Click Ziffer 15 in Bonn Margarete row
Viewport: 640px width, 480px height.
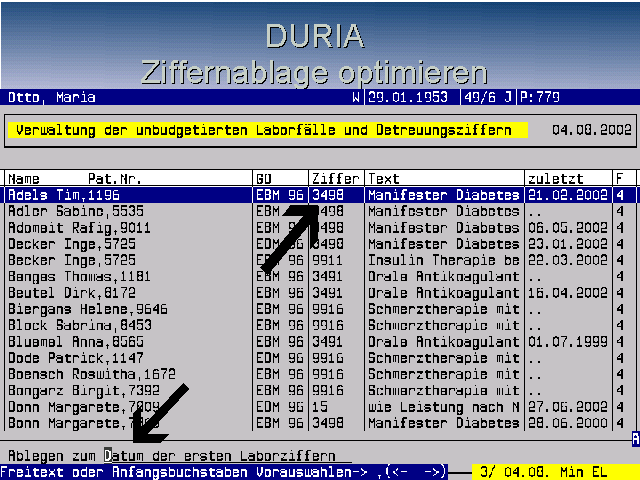pos(320,407)
